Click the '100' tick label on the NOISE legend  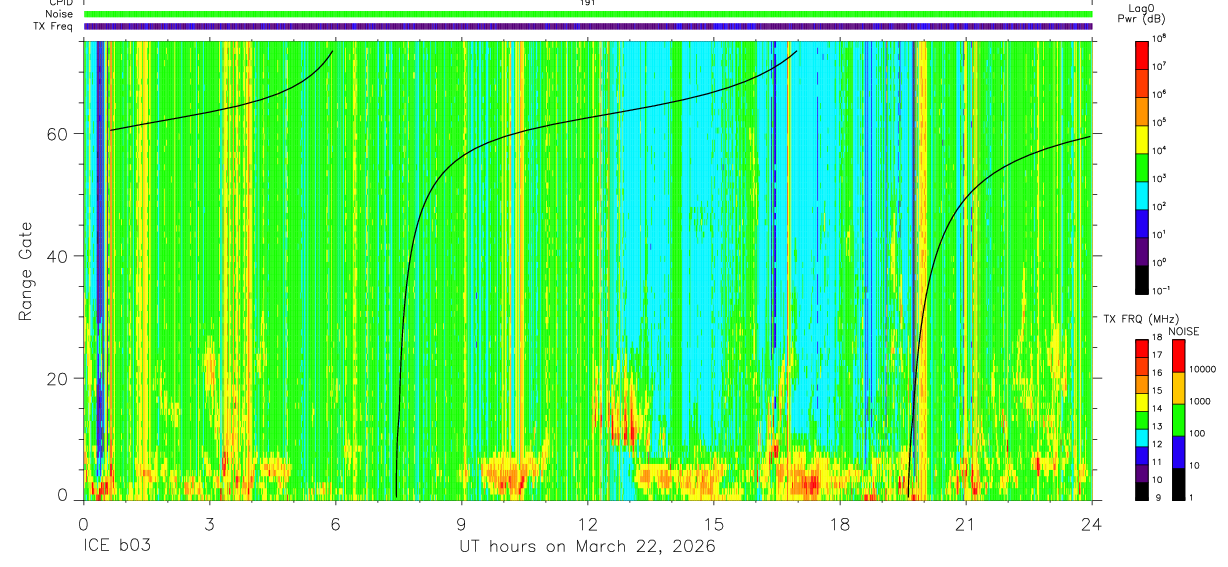coord(1196,433)
